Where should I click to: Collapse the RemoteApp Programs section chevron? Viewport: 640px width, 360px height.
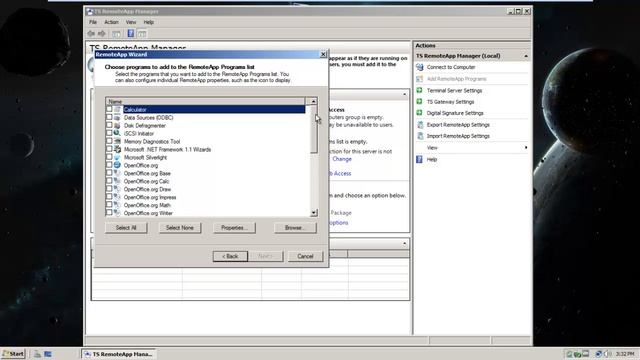point(404,244)
